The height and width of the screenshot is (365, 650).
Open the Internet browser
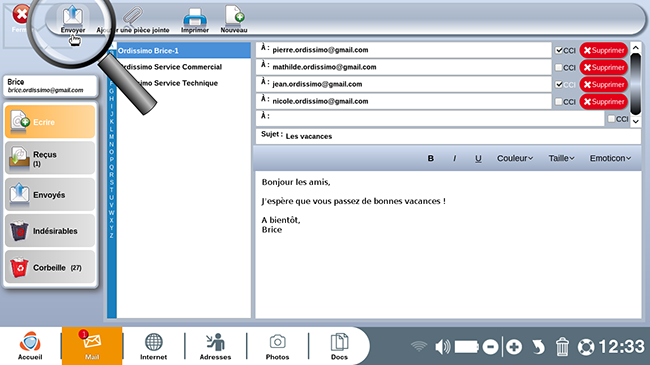coord(153,346)
